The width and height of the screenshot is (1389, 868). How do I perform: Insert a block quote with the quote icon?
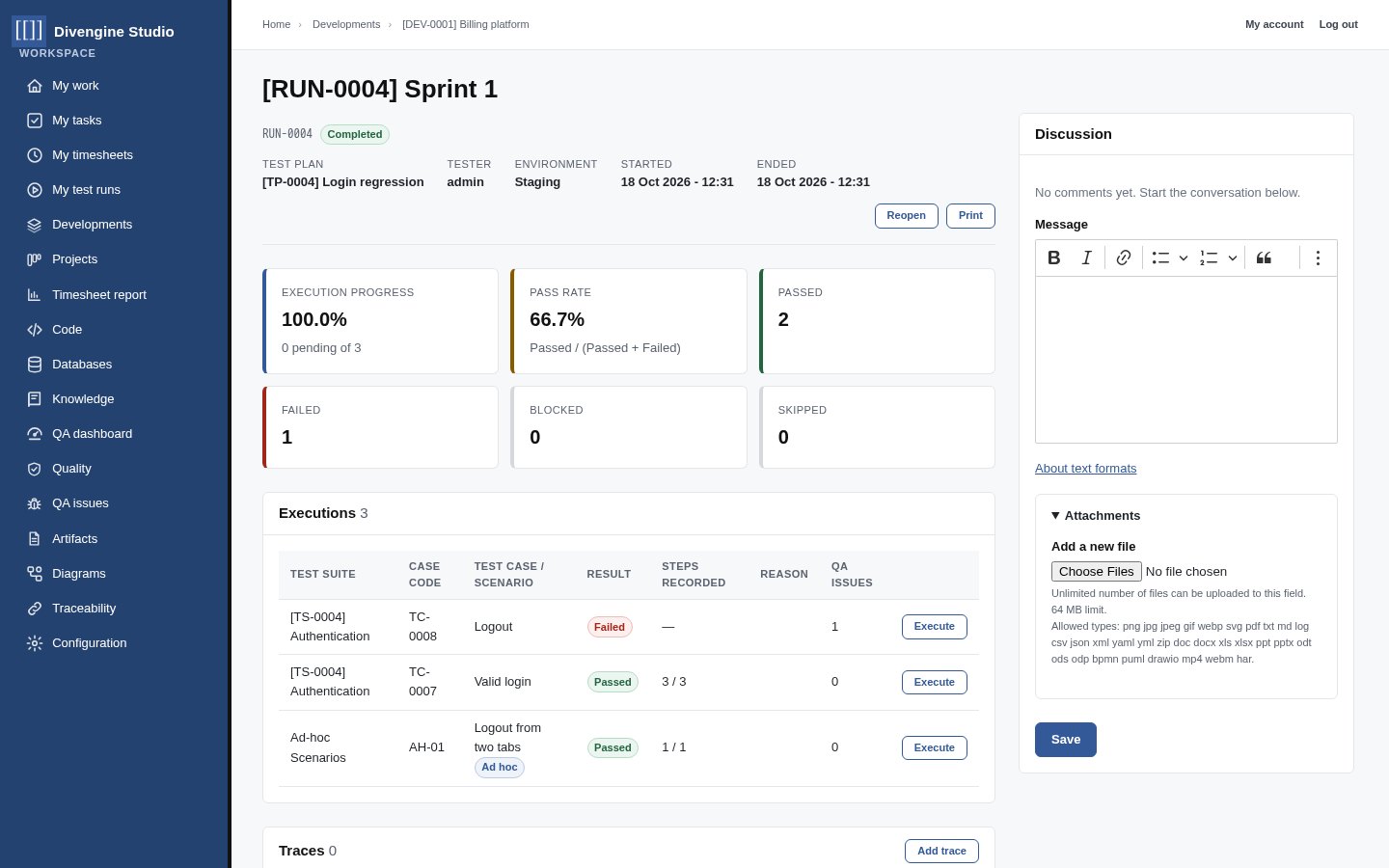pos(1264,258)
